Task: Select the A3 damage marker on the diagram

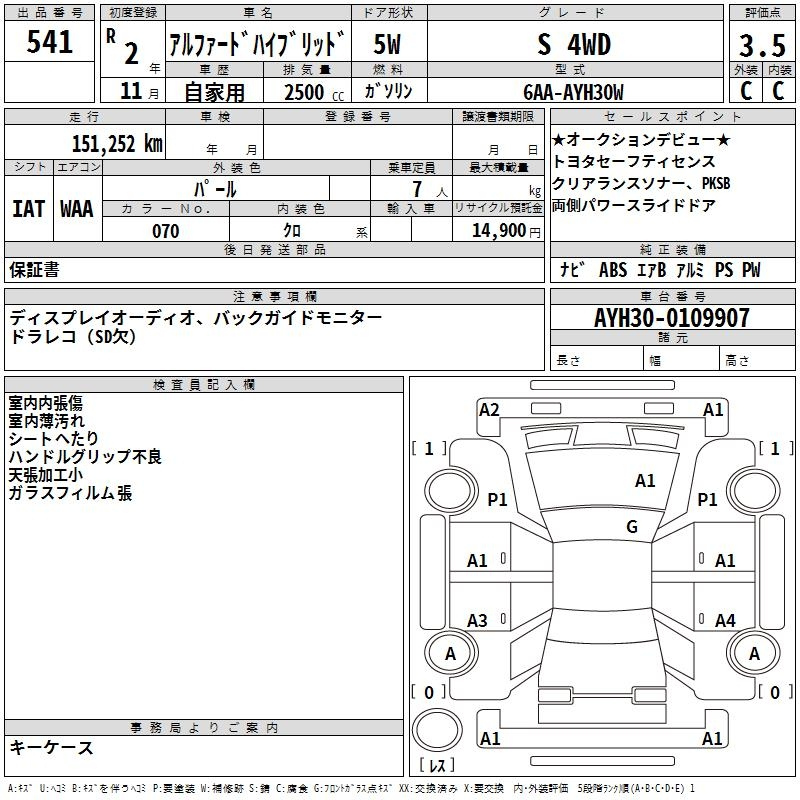Action: (478, 621)
